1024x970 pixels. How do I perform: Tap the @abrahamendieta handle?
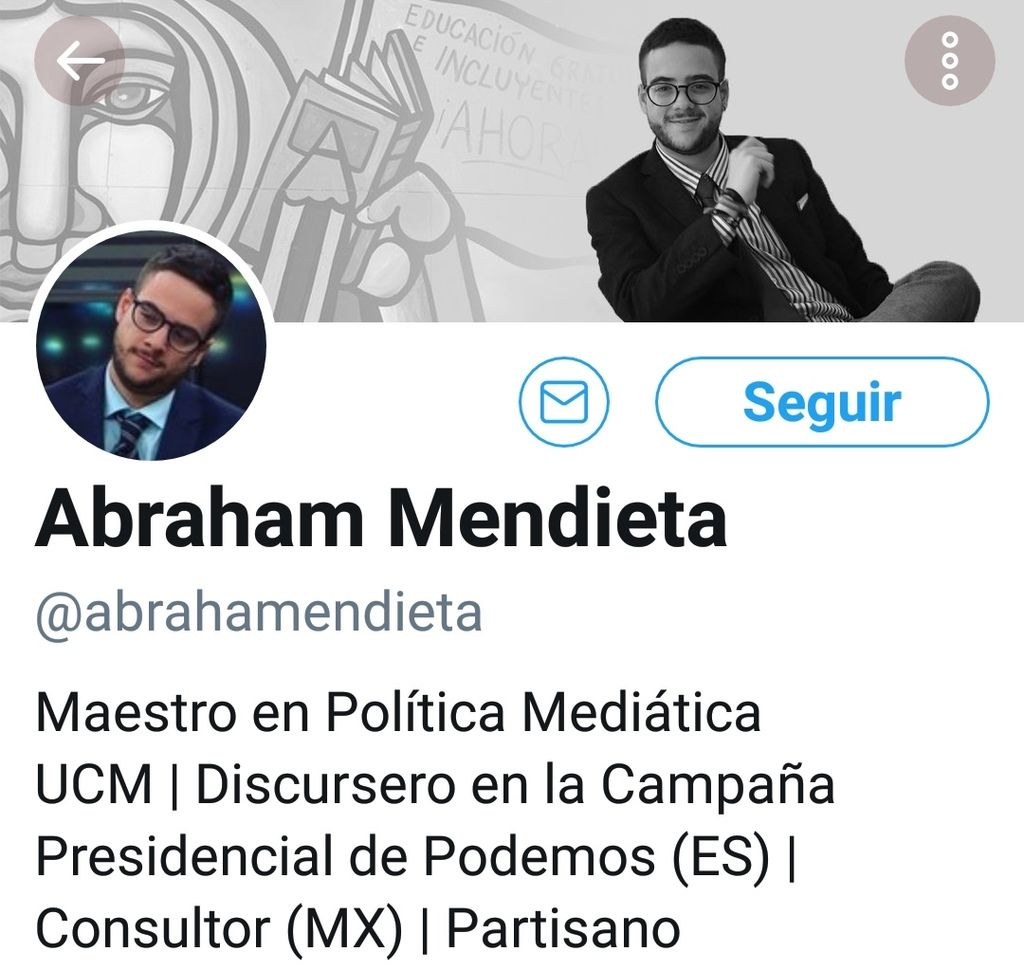point(259,613)
